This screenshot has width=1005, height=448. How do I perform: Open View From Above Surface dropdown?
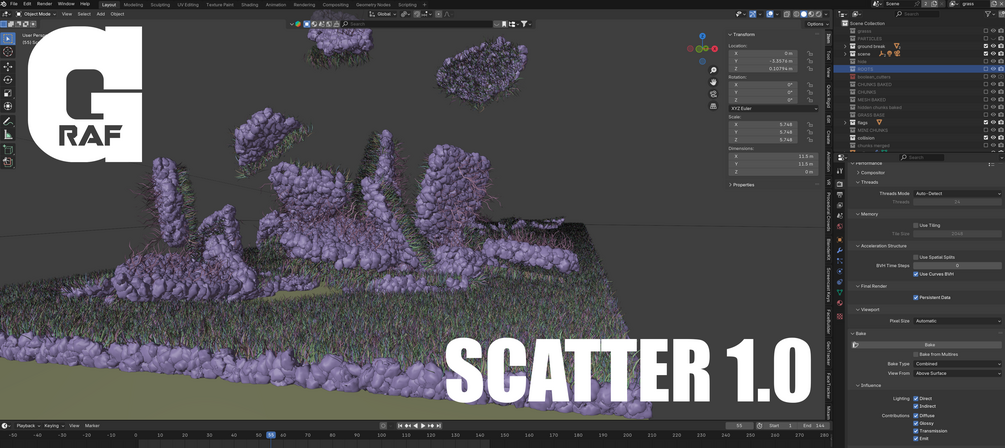[958, 373]
